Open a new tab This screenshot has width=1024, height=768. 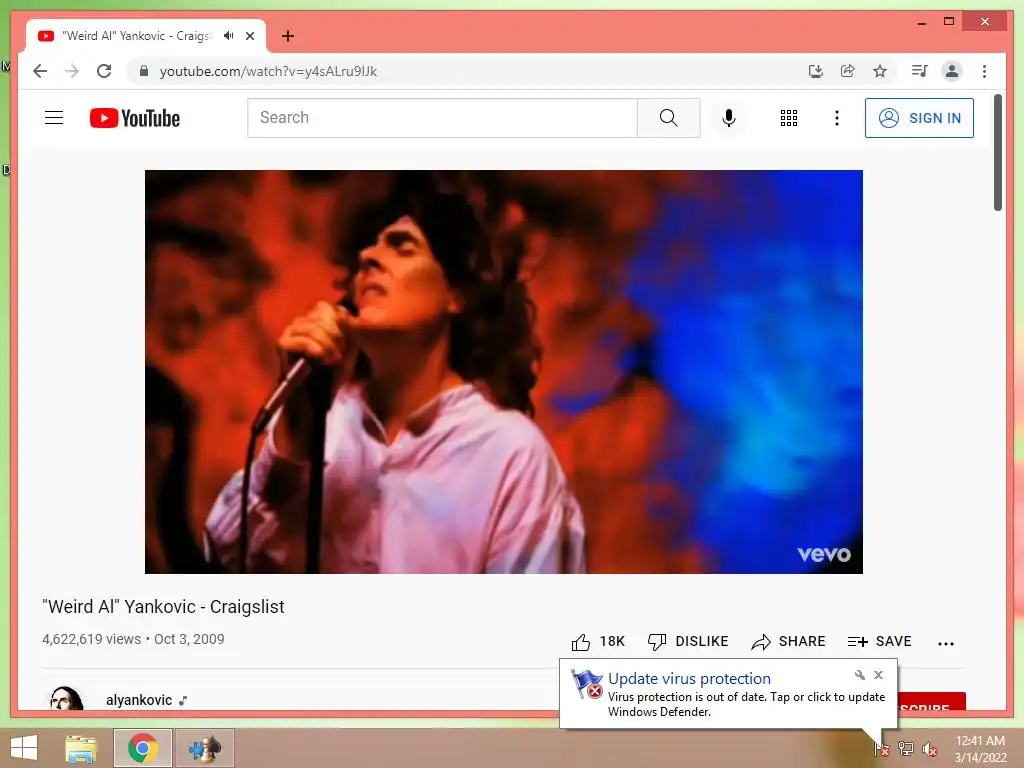click(288, 36)
